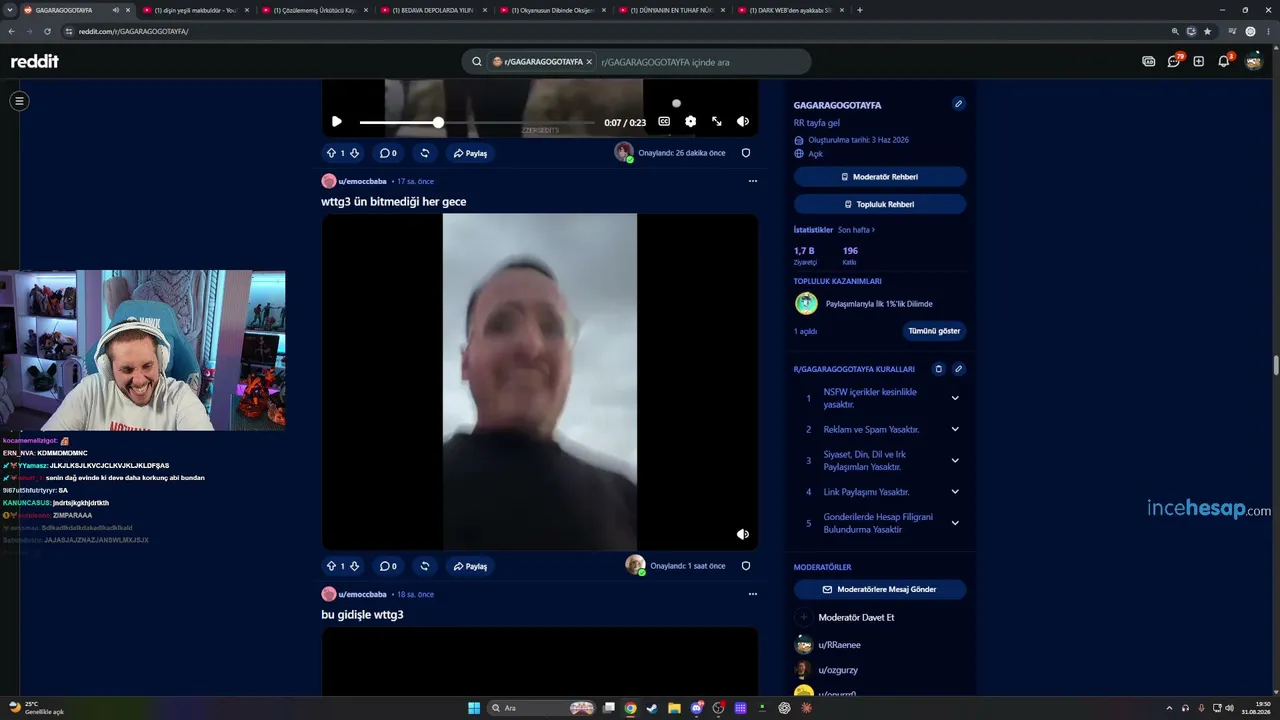Image resolution: width=1280 pixels, height=720 pixels.
Task: Click the repost icon under the wttg3 post
Action: click(x=424, y=566)
